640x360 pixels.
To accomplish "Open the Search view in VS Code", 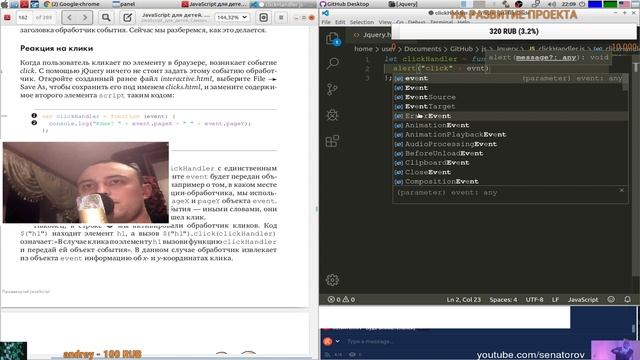I will point(333,63).
